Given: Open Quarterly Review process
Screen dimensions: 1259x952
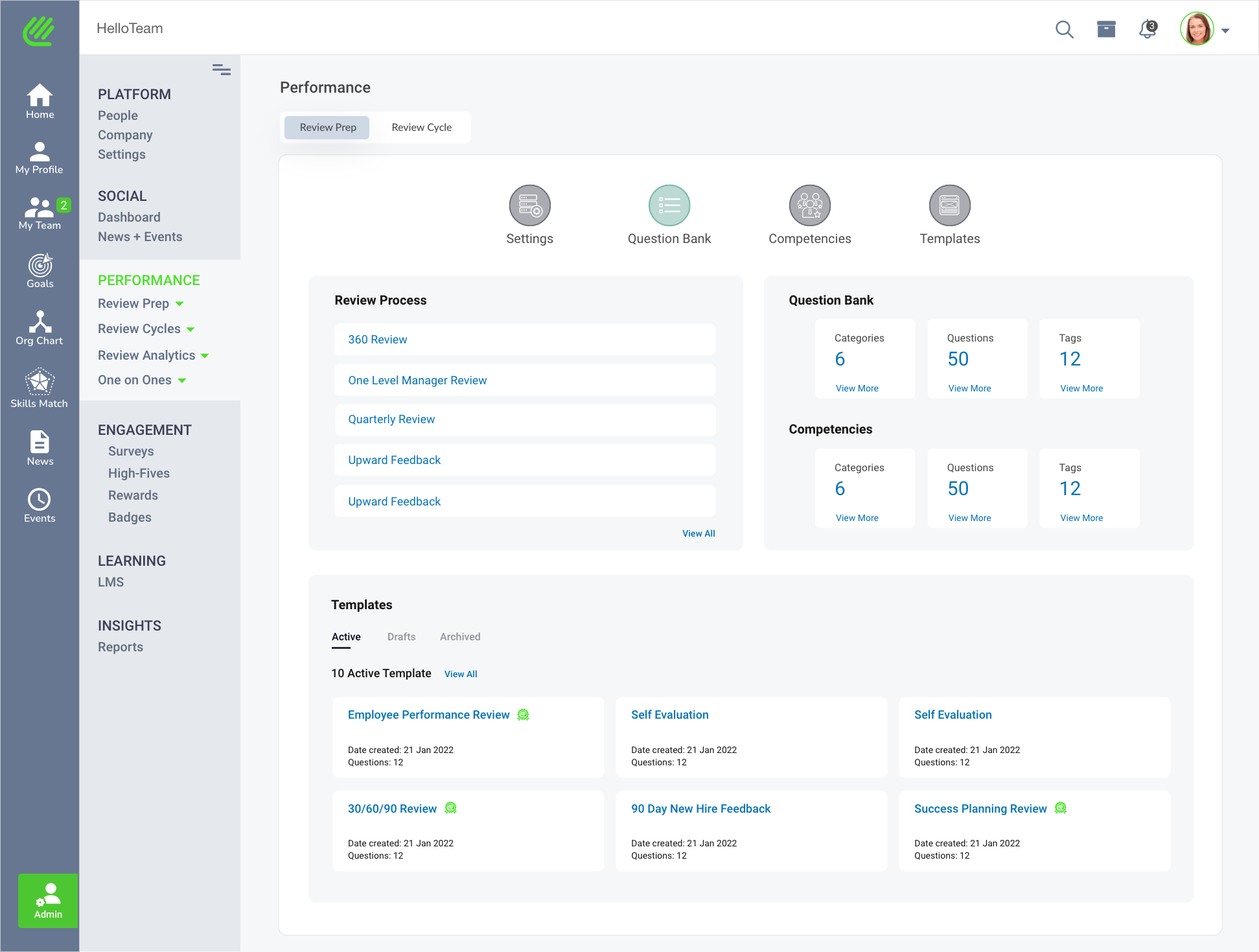Looking at the screenshot, I should [x=525, y=419].
